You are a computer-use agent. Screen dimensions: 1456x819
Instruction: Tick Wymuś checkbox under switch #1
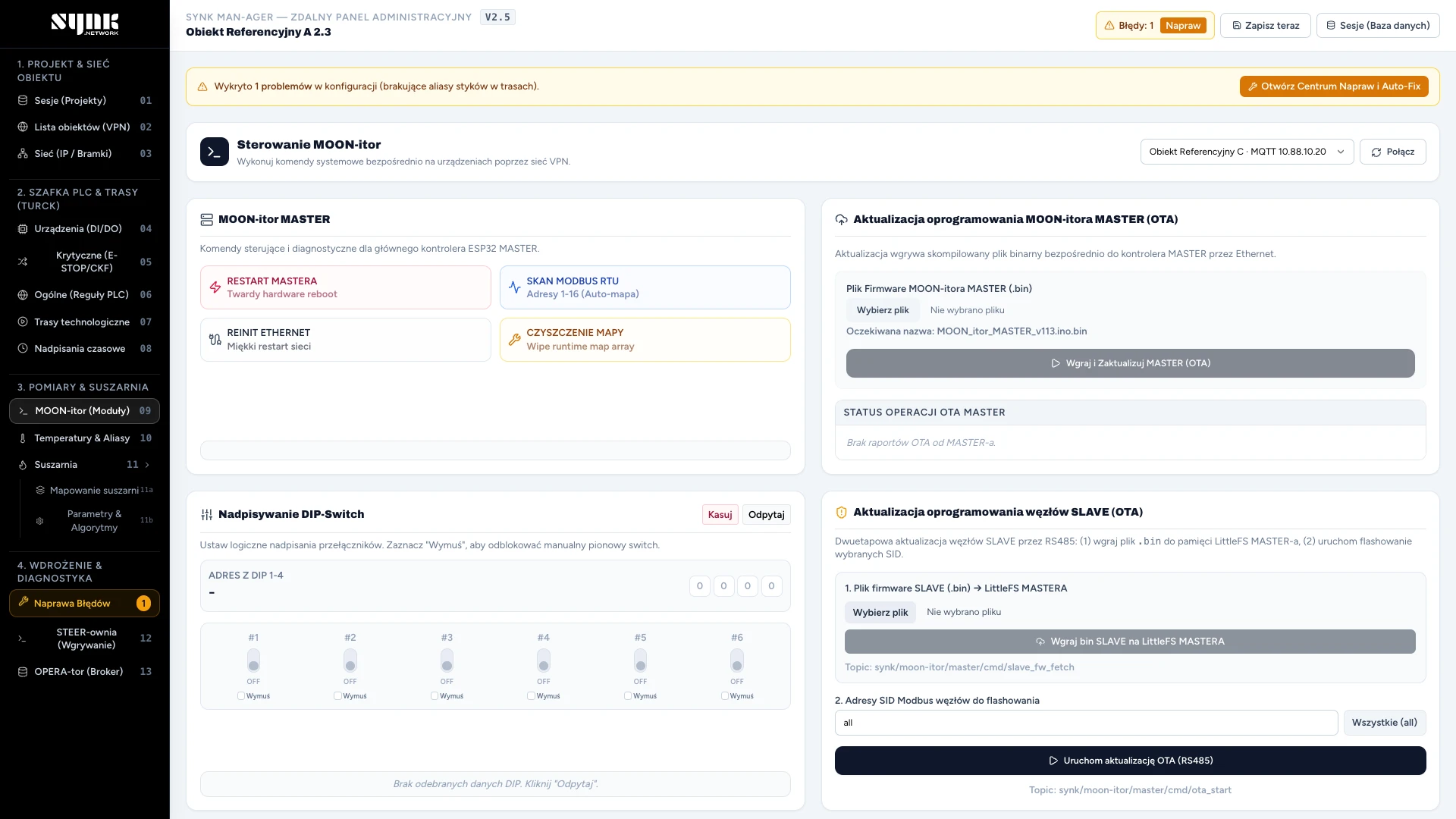[241, 696]
